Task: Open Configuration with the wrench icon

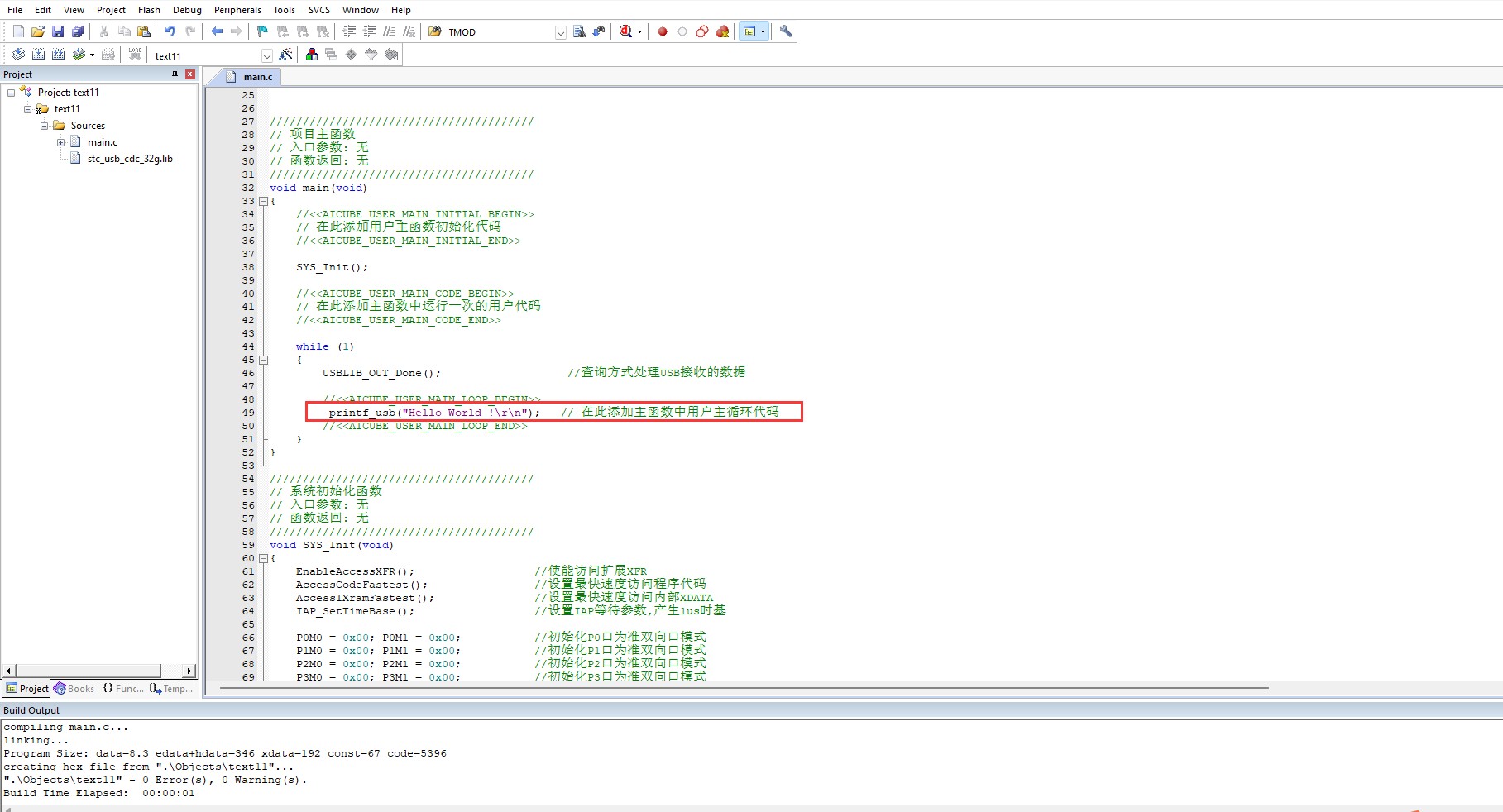Action: tap(786, 31)
